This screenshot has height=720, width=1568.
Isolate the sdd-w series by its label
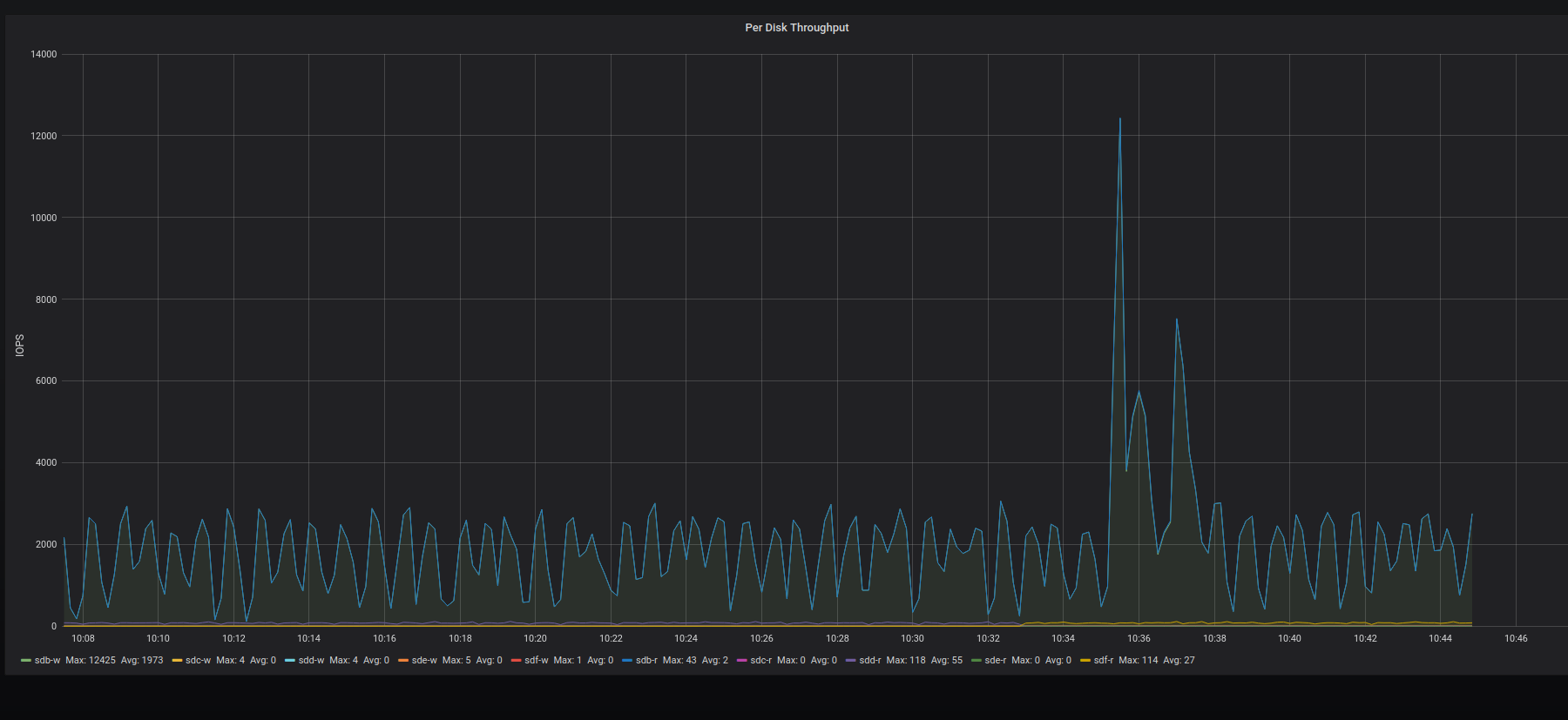pos(311,661)
